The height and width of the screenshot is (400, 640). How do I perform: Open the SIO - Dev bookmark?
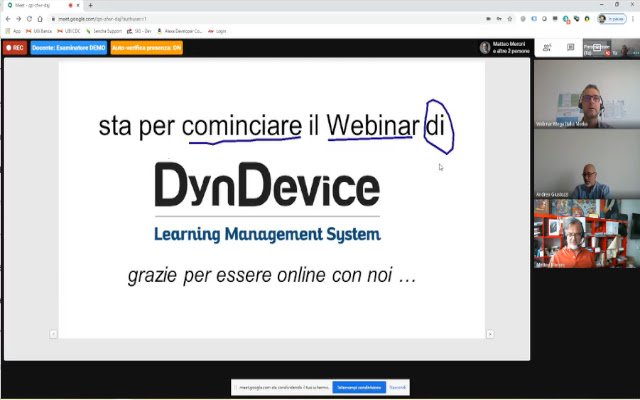click(x=139, y=31)
